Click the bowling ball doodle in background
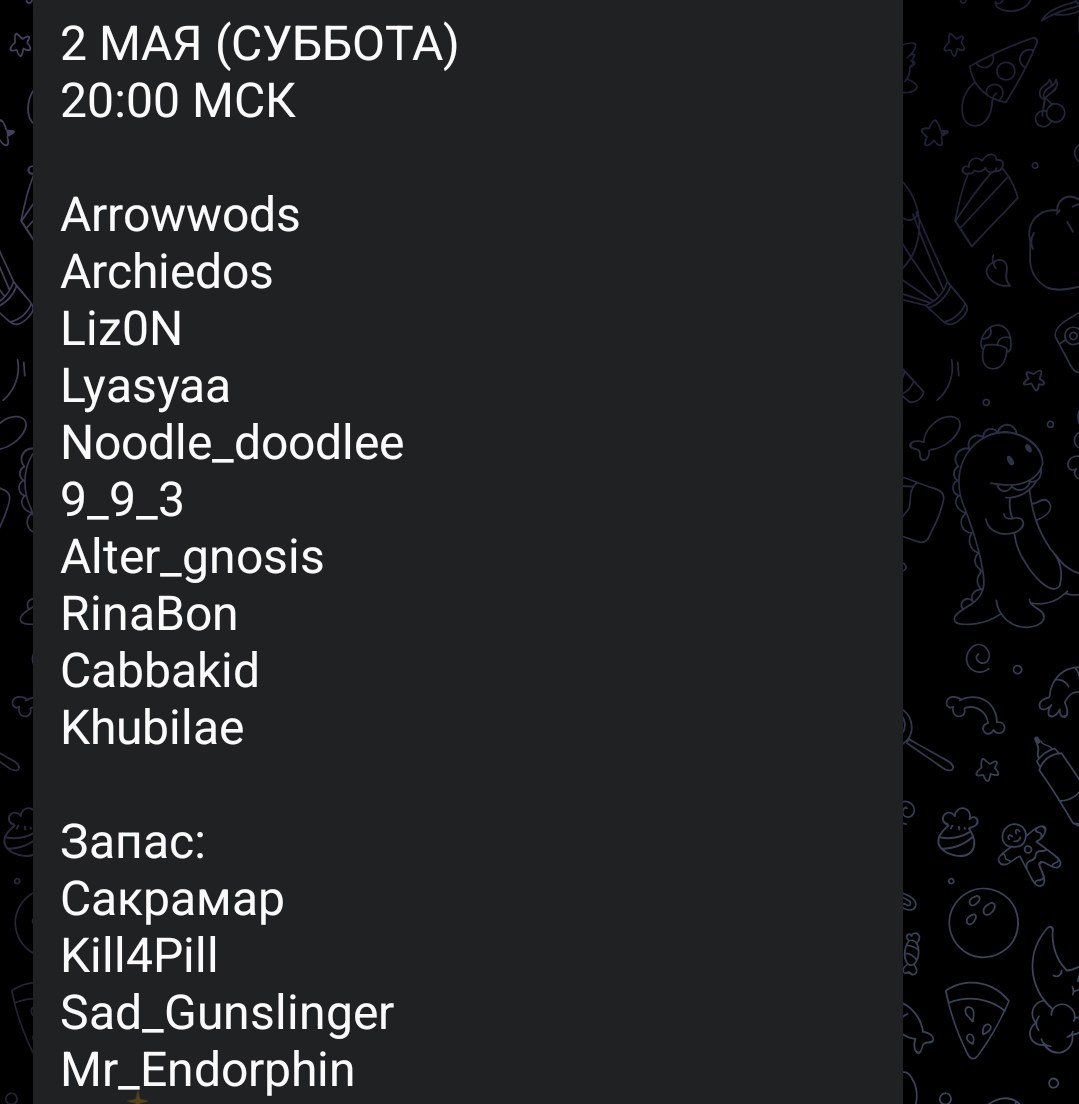This screenshot has width=1079, height=1104. [x=983, y=921]
